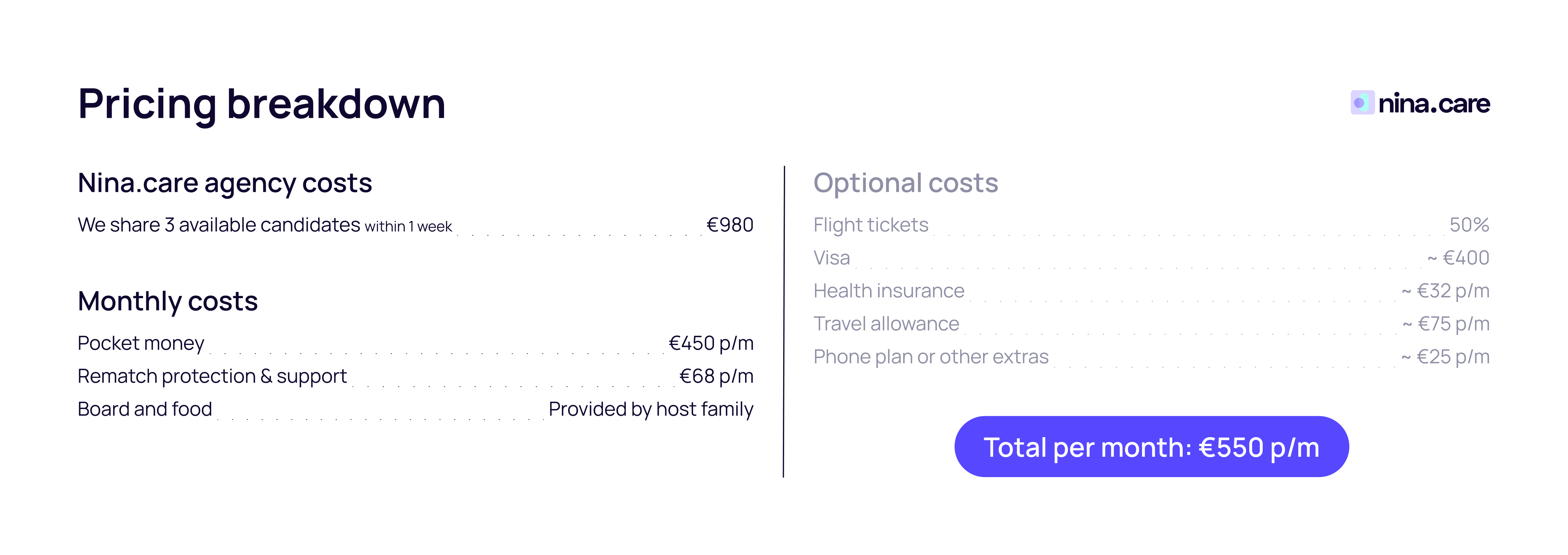The width and height of the screenshot is (1568, 555).
Task: Click the Health insurance label
Action: (889, 291)
